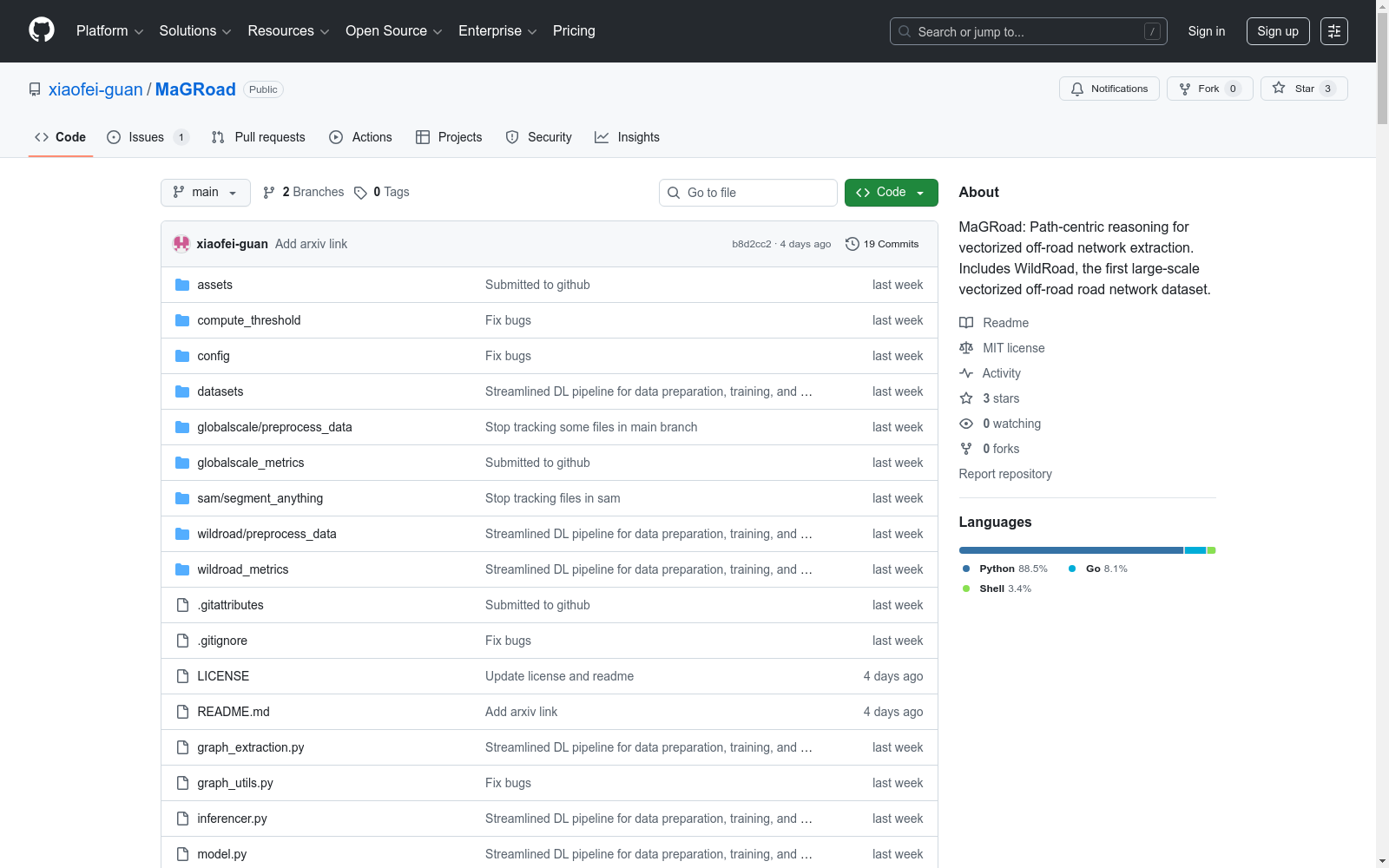Click the history clock icon near 19 Commits

852,244
